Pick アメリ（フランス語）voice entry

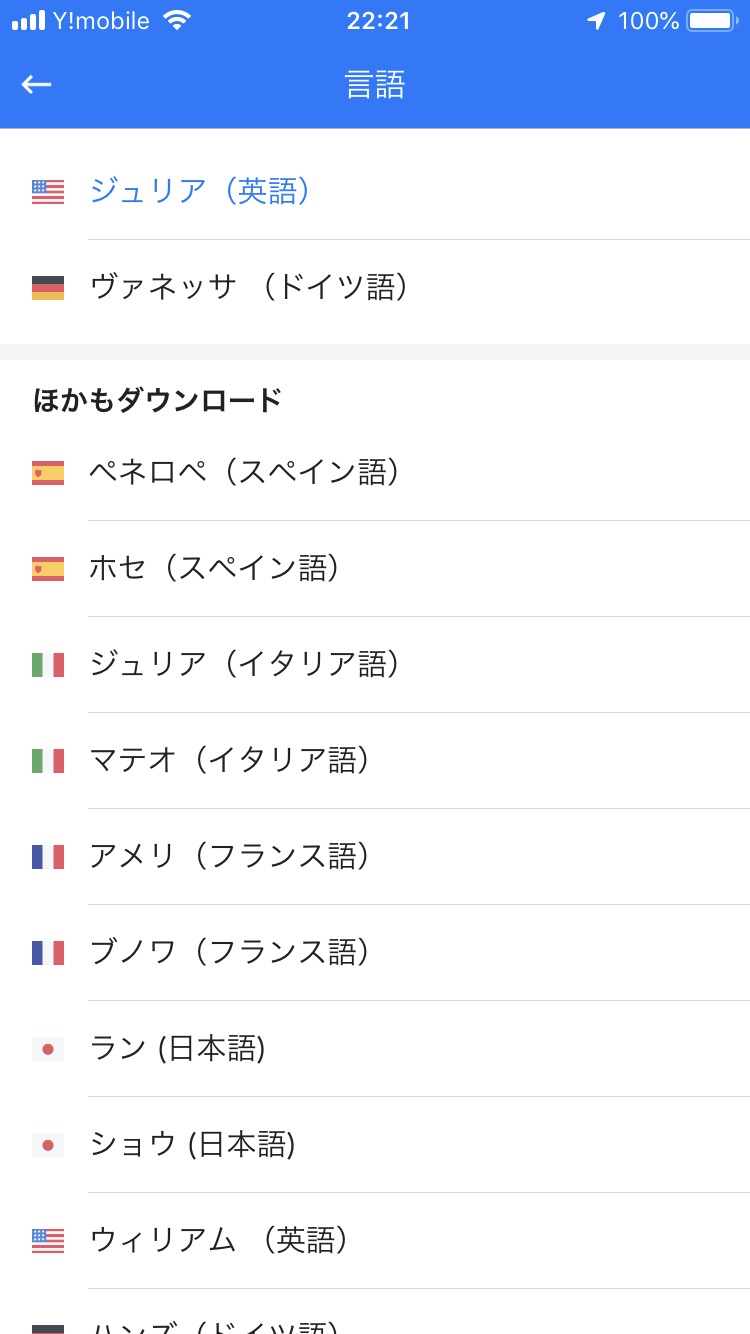point(230,856)
